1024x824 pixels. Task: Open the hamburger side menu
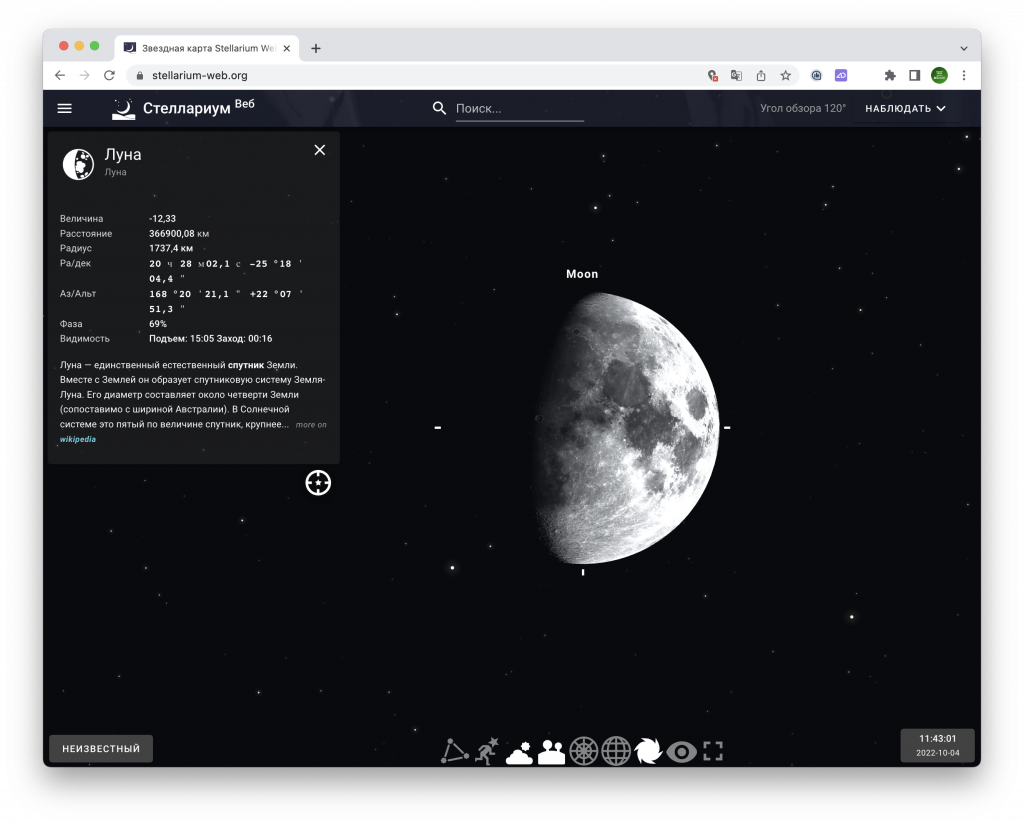[65, 109]
